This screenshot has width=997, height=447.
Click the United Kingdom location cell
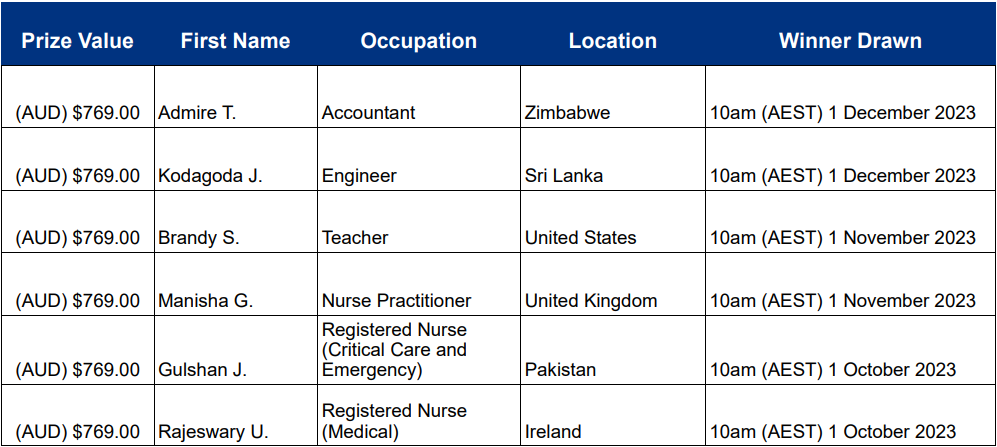click(613, 284)
